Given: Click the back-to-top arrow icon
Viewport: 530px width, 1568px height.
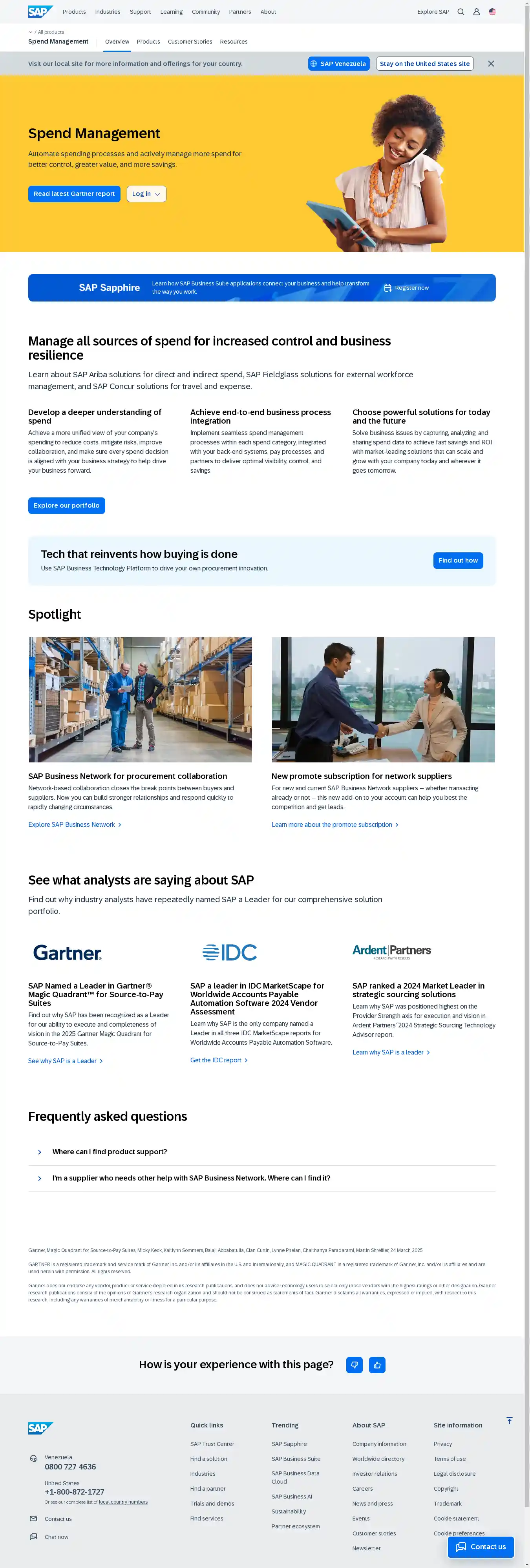Looking at the screenshot, I should [x=509, y=1420].
